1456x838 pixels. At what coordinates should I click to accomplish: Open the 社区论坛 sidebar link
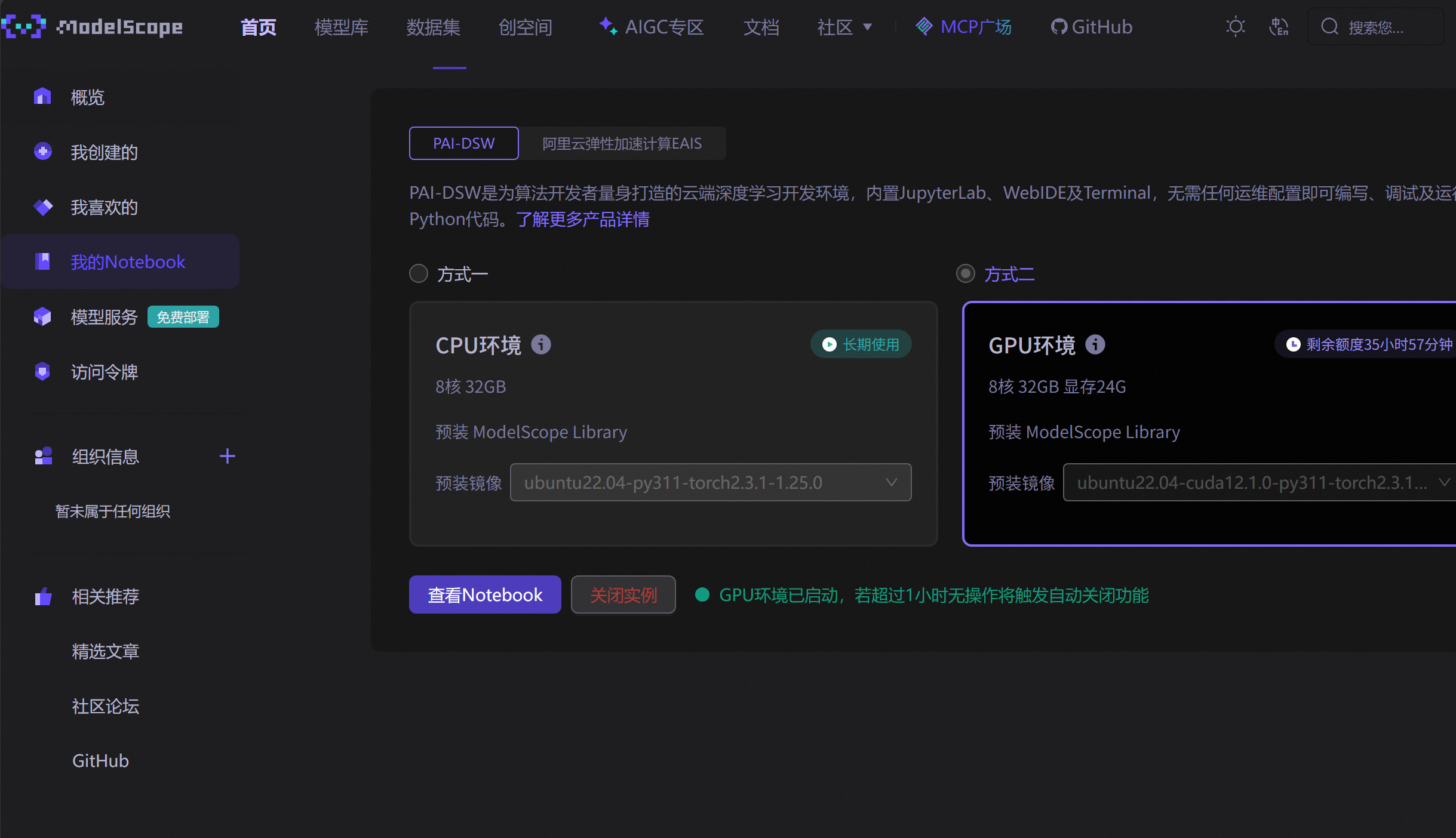(106, 706)
